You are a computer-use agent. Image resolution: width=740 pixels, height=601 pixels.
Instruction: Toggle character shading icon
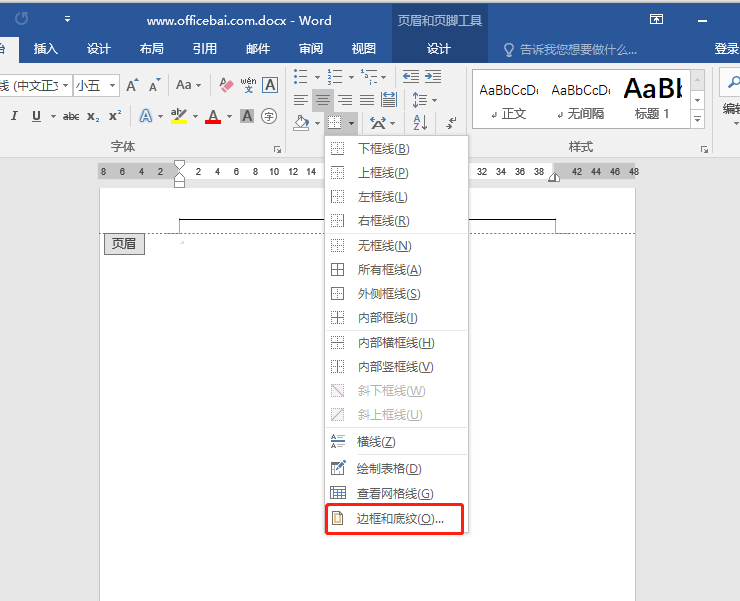[x=247, y=116]
